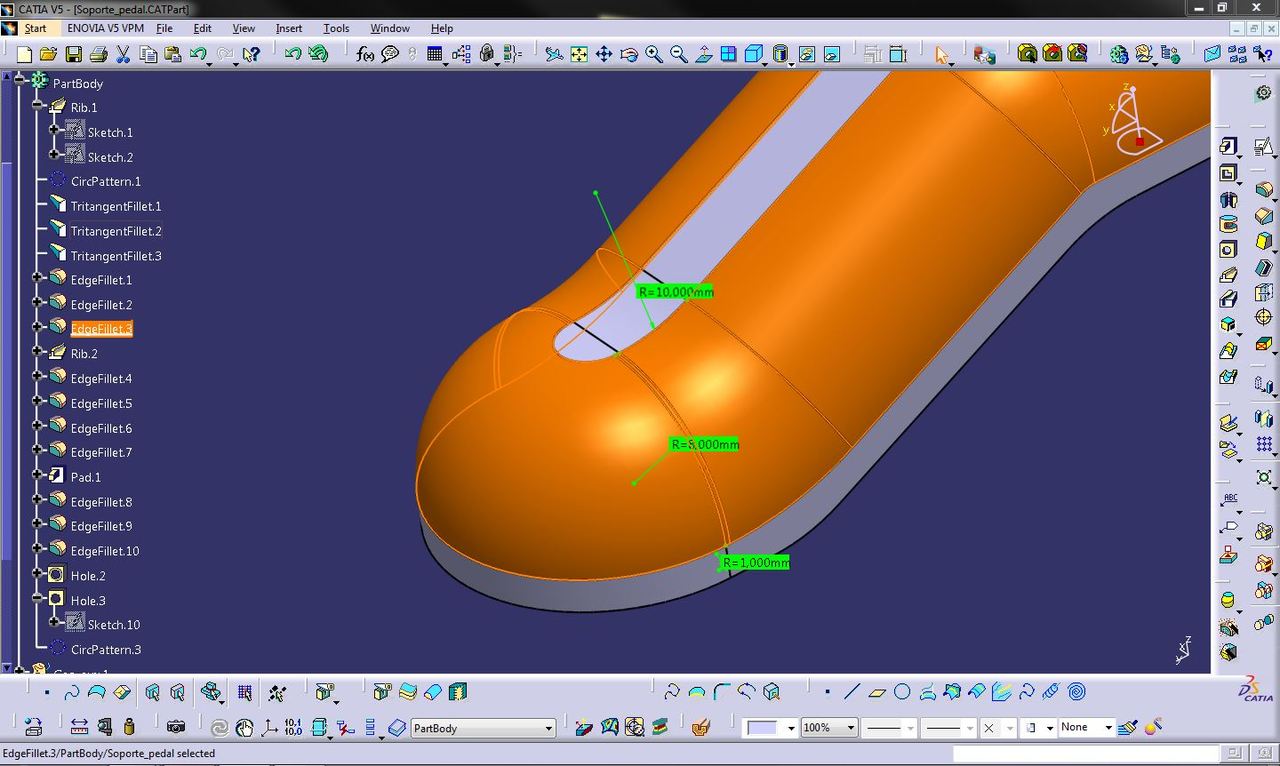Expand the Hole.2 tree node

(x=38, y=573)
